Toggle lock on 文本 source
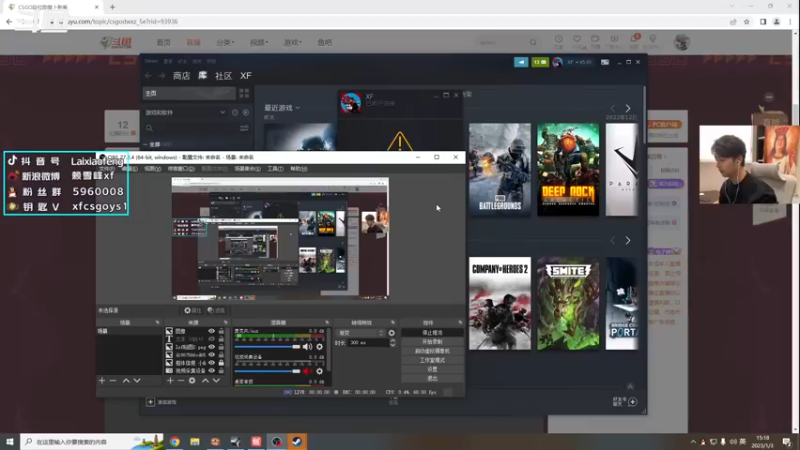This screenshot has width=800, height=450. 221,339
